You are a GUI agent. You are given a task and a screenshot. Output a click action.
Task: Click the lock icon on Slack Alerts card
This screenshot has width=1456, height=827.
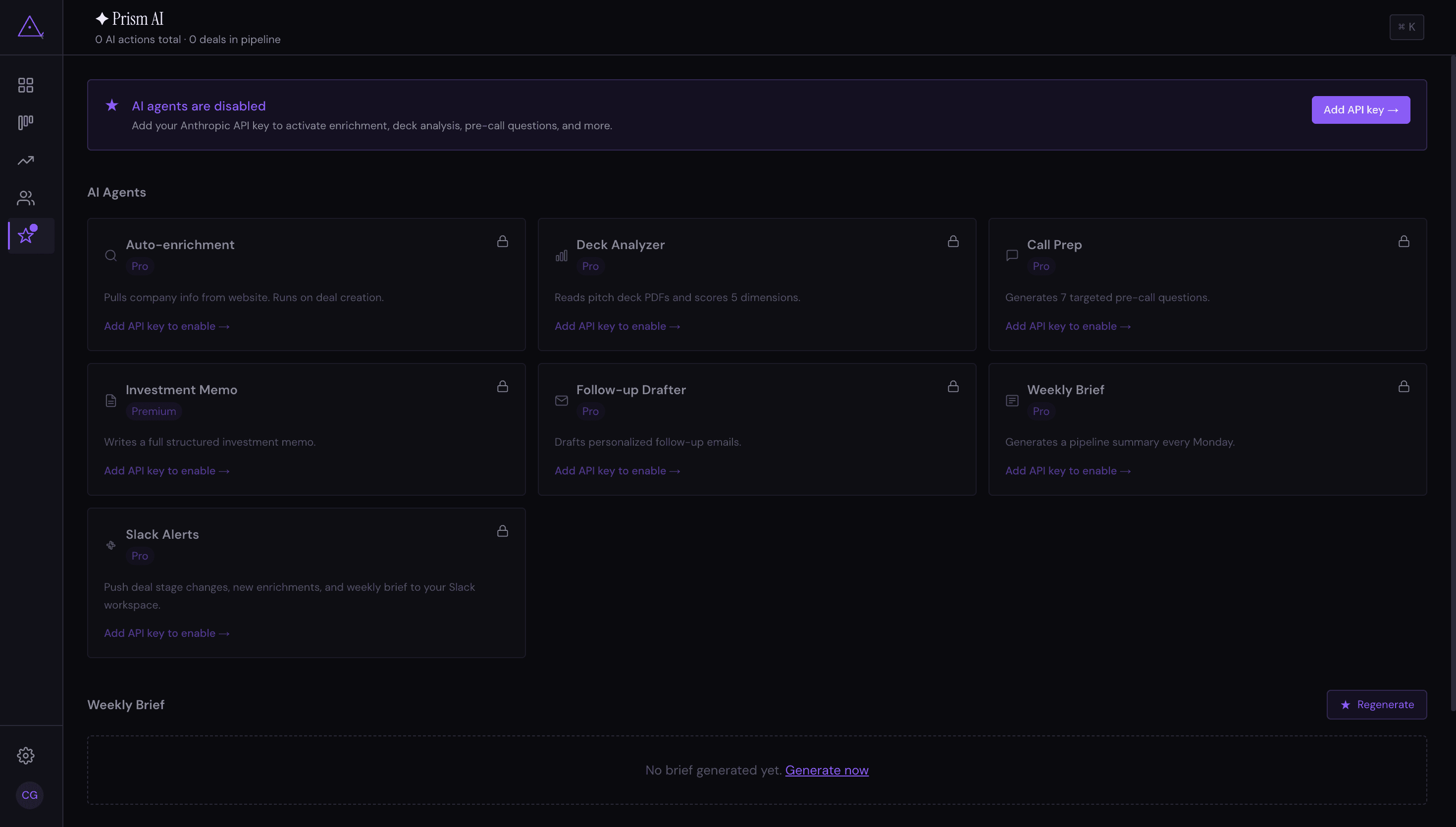(503, 531)
